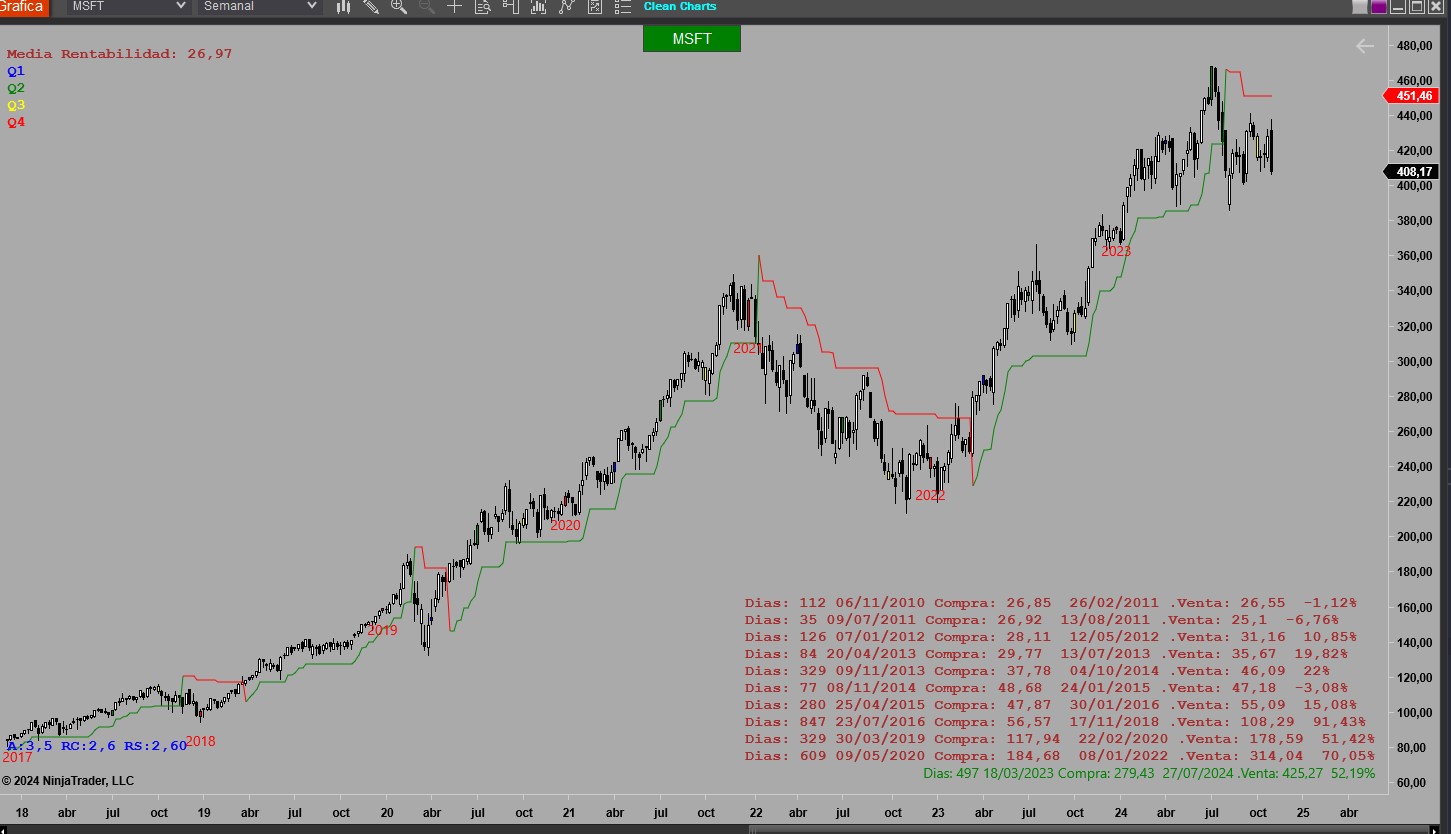Open the MSFT instrument dropdown

(128, 7)
